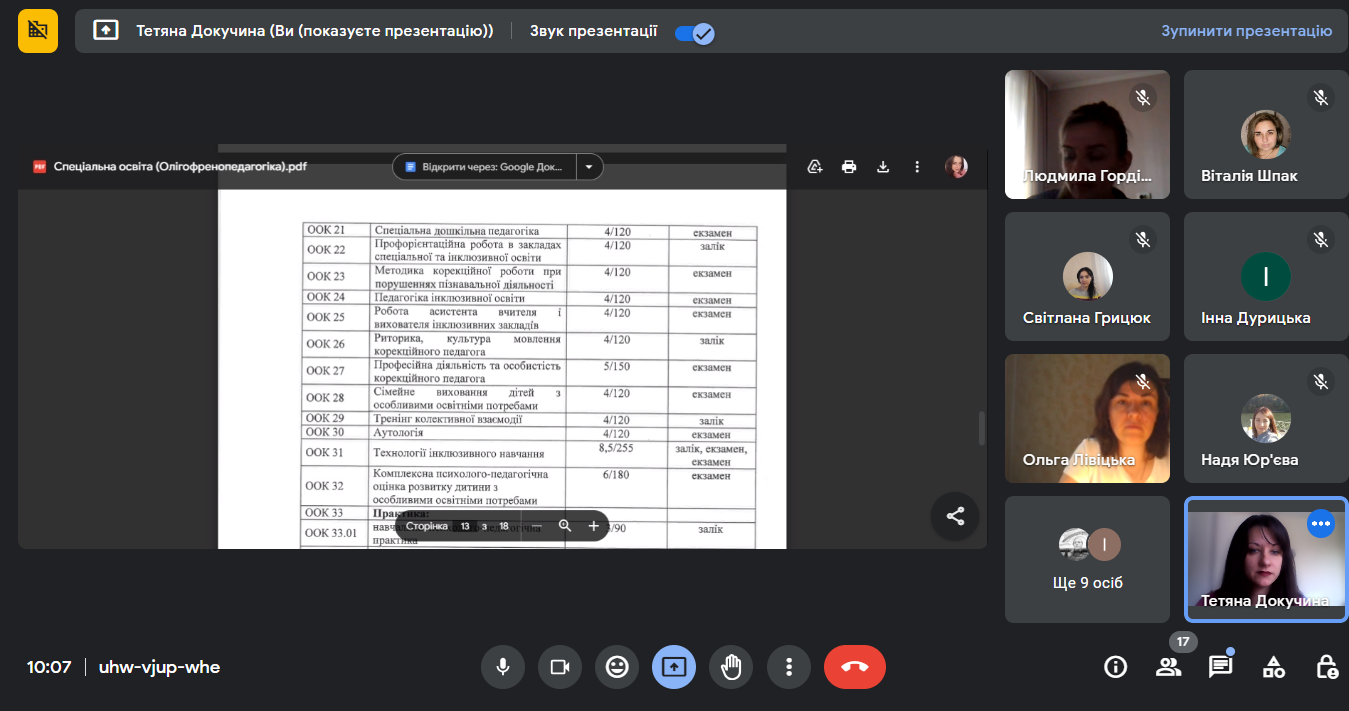Raise hand in the meeting
The image size is (1349, 711).
(731, 667)
